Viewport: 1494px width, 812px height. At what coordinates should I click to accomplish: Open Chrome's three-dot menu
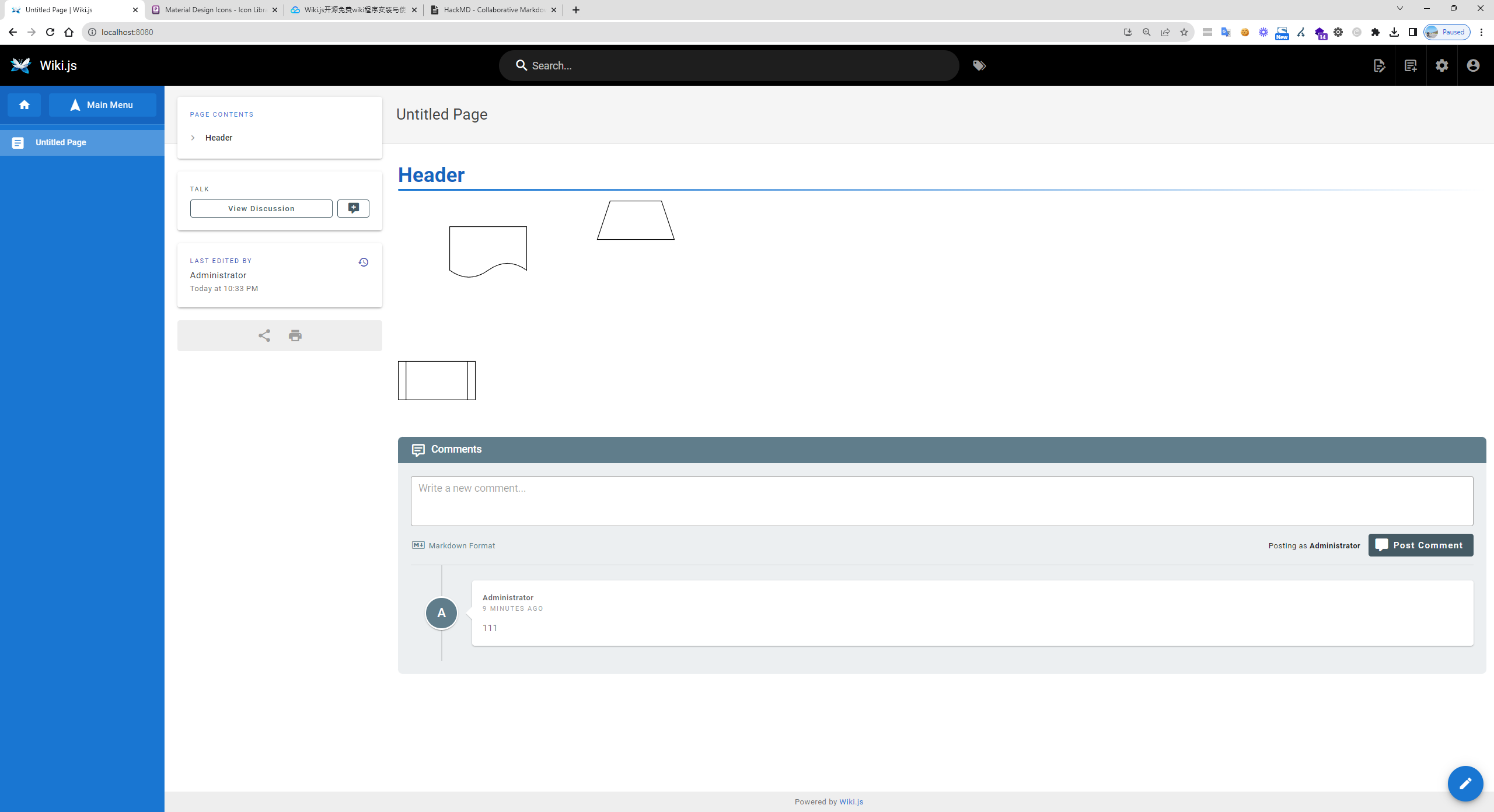1481,32
